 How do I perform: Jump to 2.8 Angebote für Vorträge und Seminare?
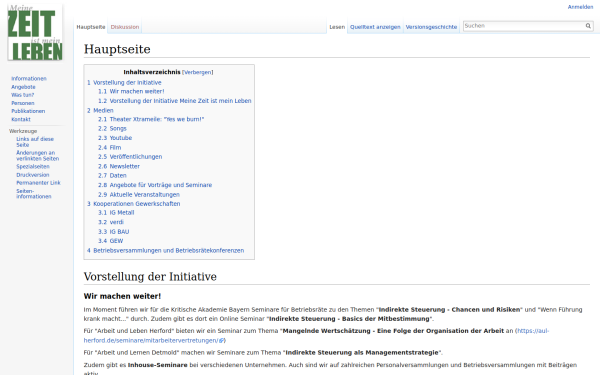pos(155,185)
